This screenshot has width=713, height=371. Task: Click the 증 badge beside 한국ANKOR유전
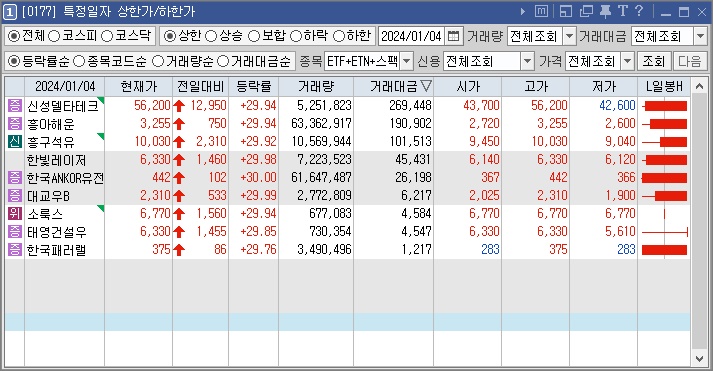pos(15,177)
